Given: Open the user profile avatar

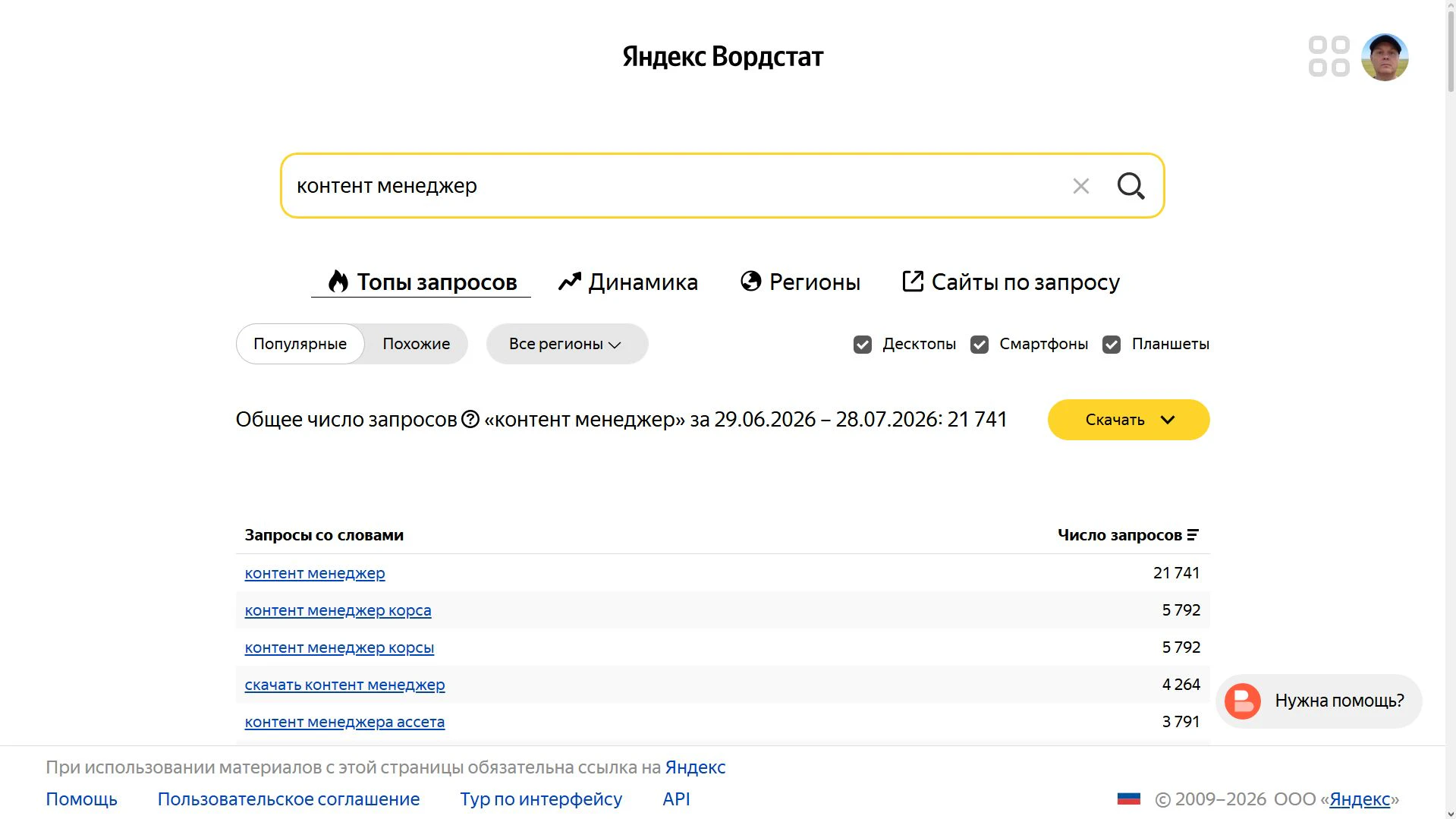Looking at the screenshot, I should tap(1385, 57).
